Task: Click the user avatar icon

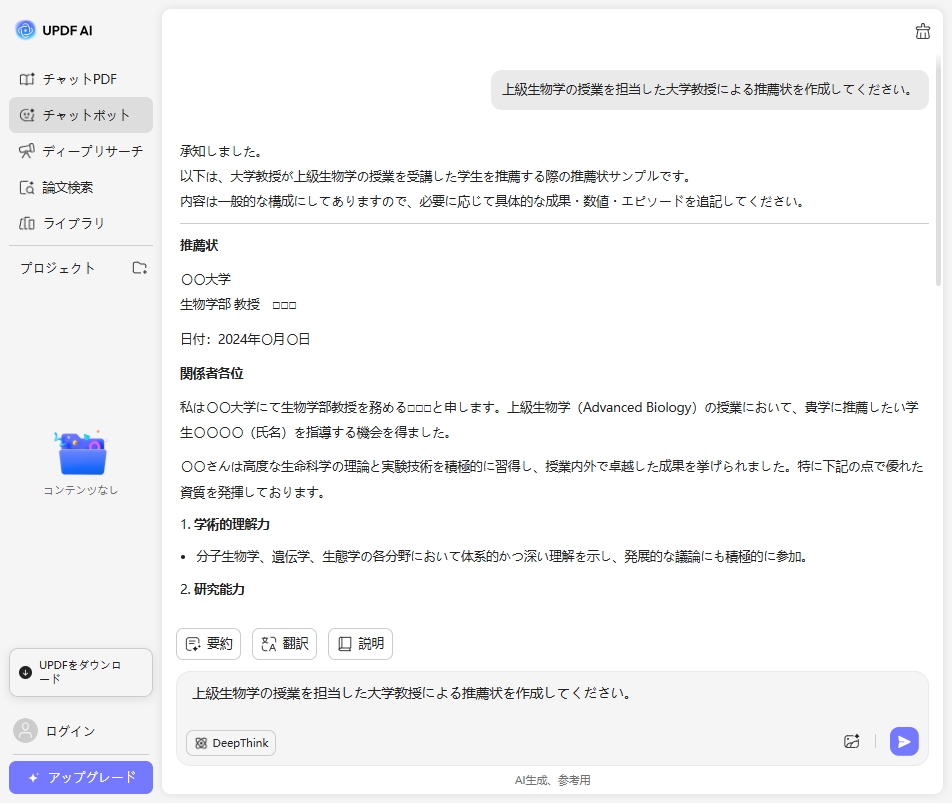Action: 26,731
